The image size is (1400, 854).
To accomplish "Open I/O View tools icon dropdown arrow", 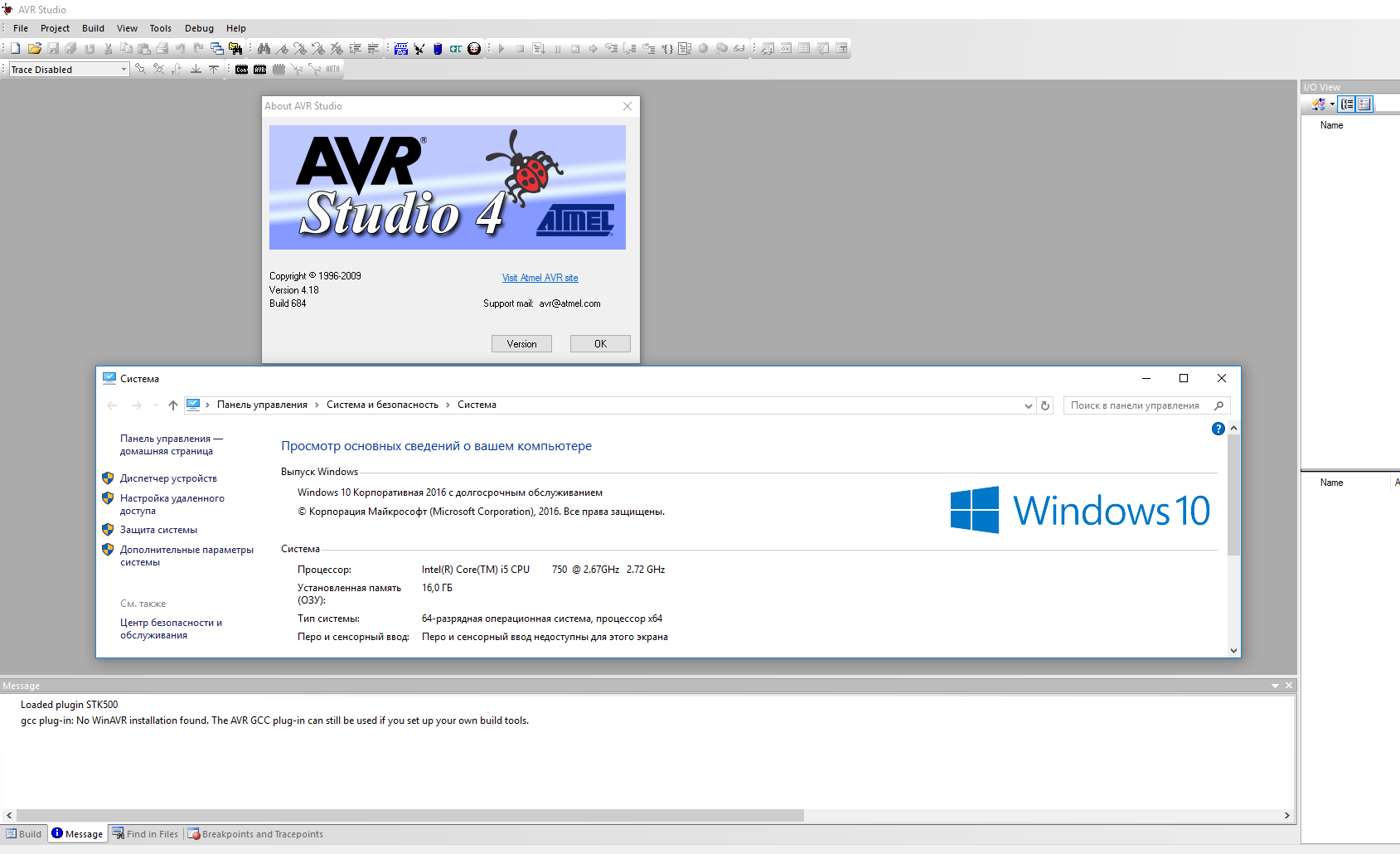I will [x=1332, y=104].
